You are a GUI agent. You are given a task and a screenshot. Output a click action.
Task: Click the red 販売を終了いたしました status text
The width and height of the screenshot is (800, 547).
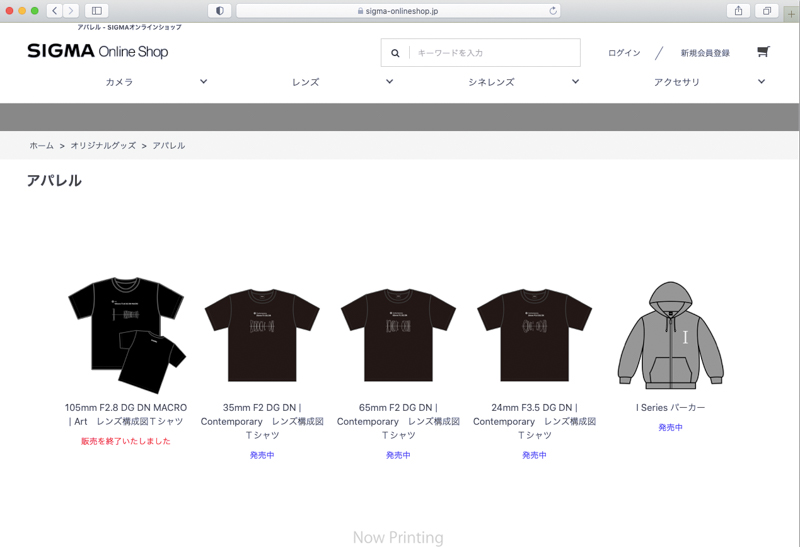click(x=126, y=441)
